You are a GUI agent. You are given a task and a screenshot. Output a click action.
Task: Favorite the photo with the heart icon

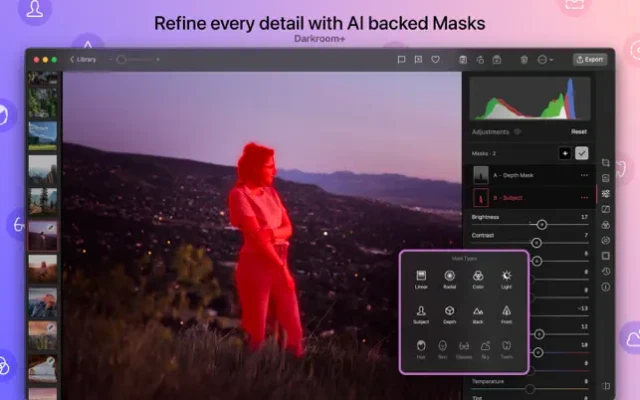point(436,60)
